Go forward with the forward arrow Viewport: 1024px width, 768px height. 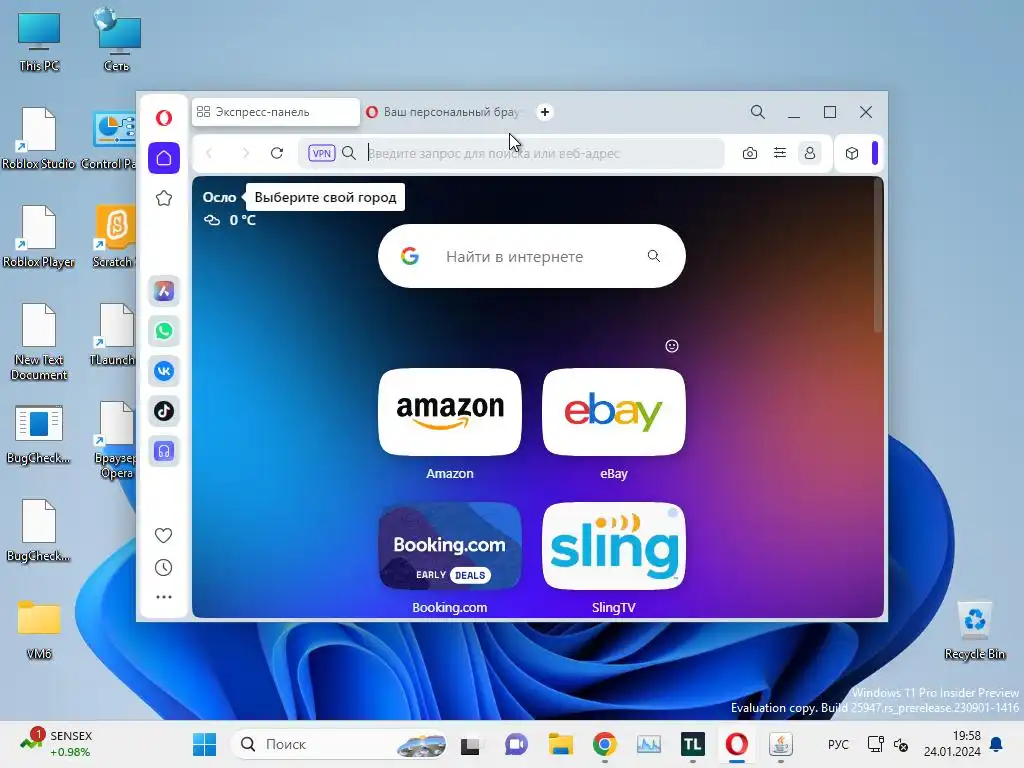[246, 153]
